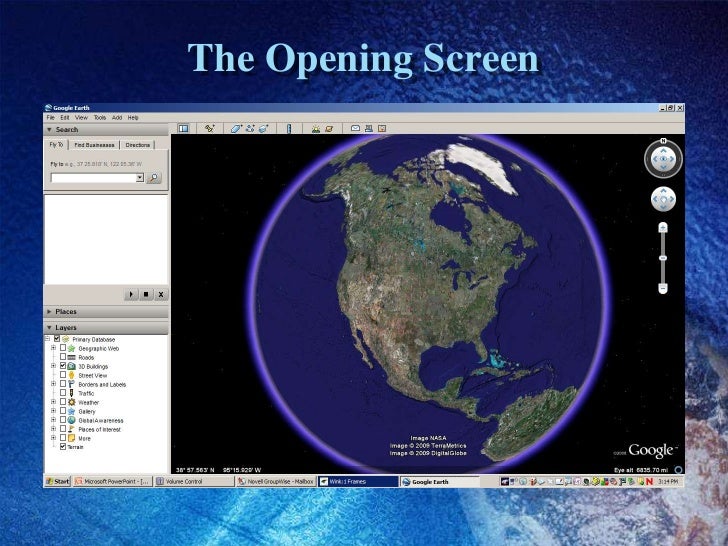Screen dimensions: 728x546
Task: Enable the Borders and Labels checkbox
Action: tap(63, 384)
